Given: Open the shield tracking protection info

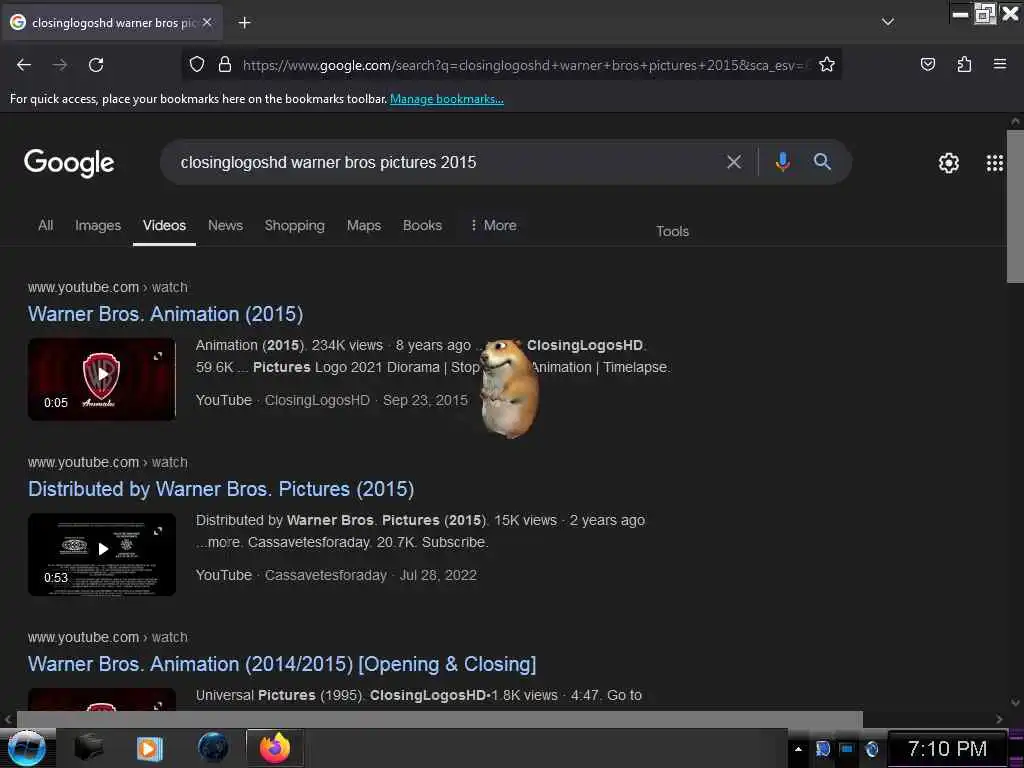Looking at the screenshot, I should [x=197, y=65].
